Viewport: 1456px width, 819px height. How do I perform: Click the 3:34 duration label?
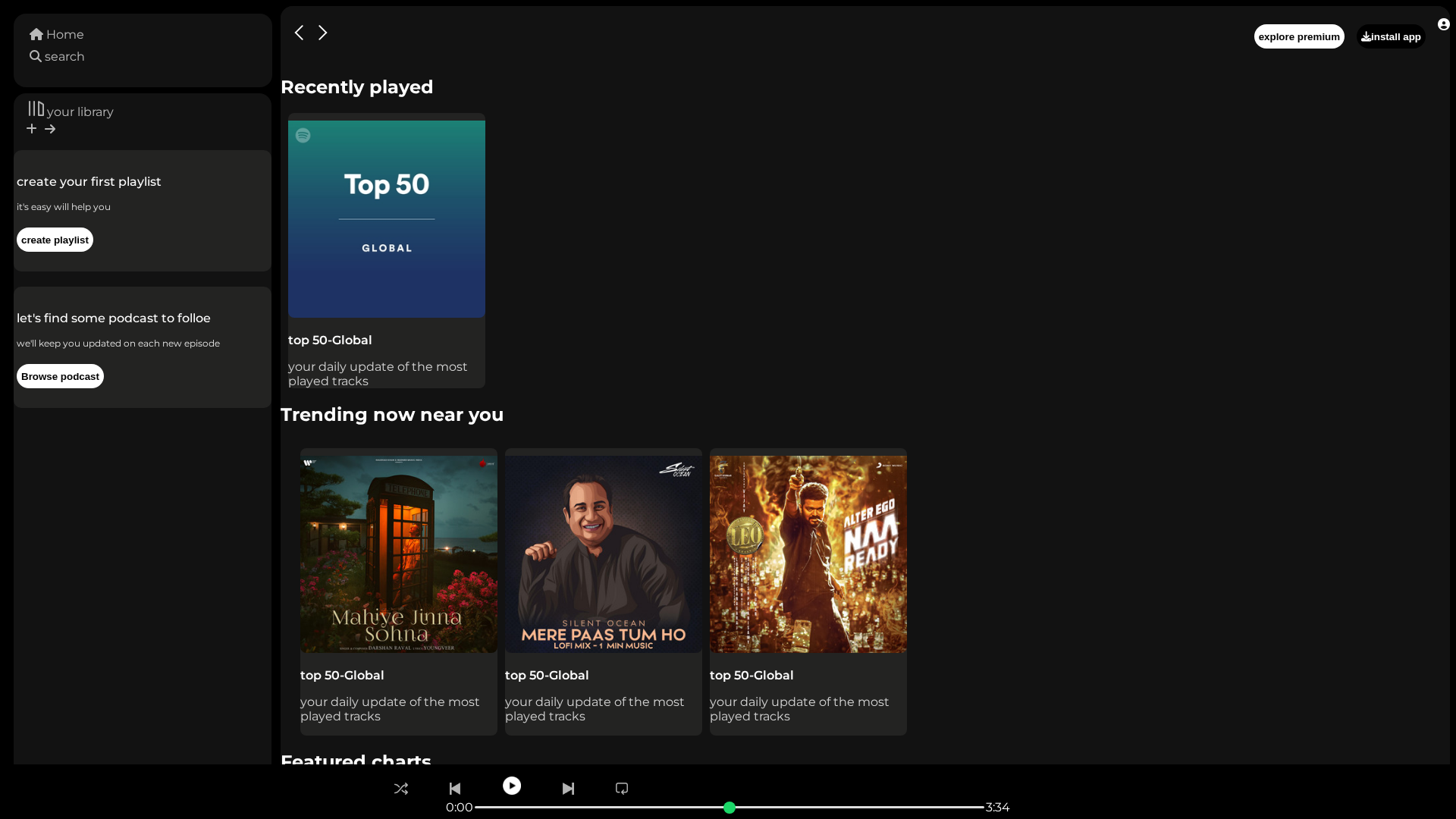(998, 808)
